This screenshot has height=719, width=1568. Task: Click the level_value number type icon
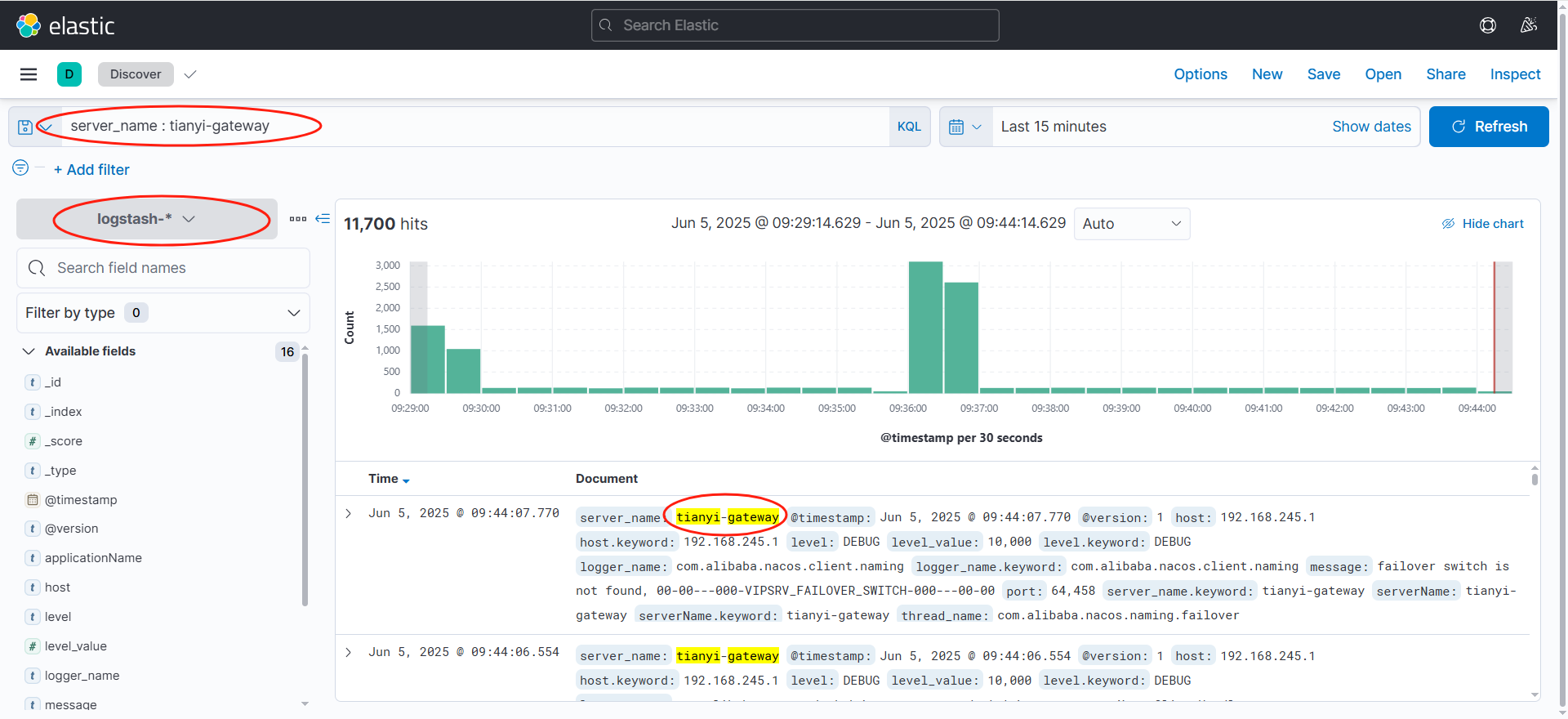(x=33, y=646)
